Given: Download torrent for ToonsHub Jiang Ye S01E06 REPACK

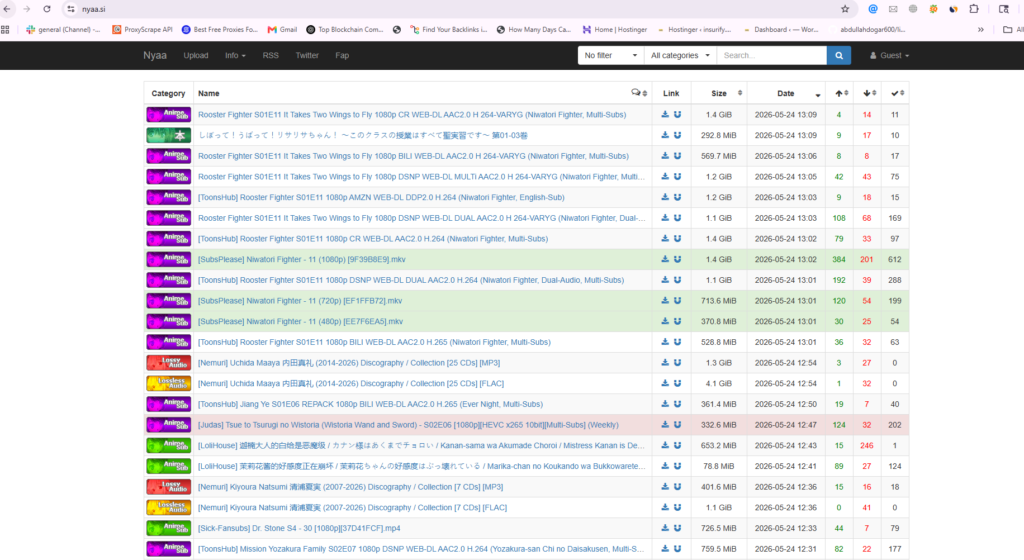Looking at the screenshot, I should click(665, 404).
